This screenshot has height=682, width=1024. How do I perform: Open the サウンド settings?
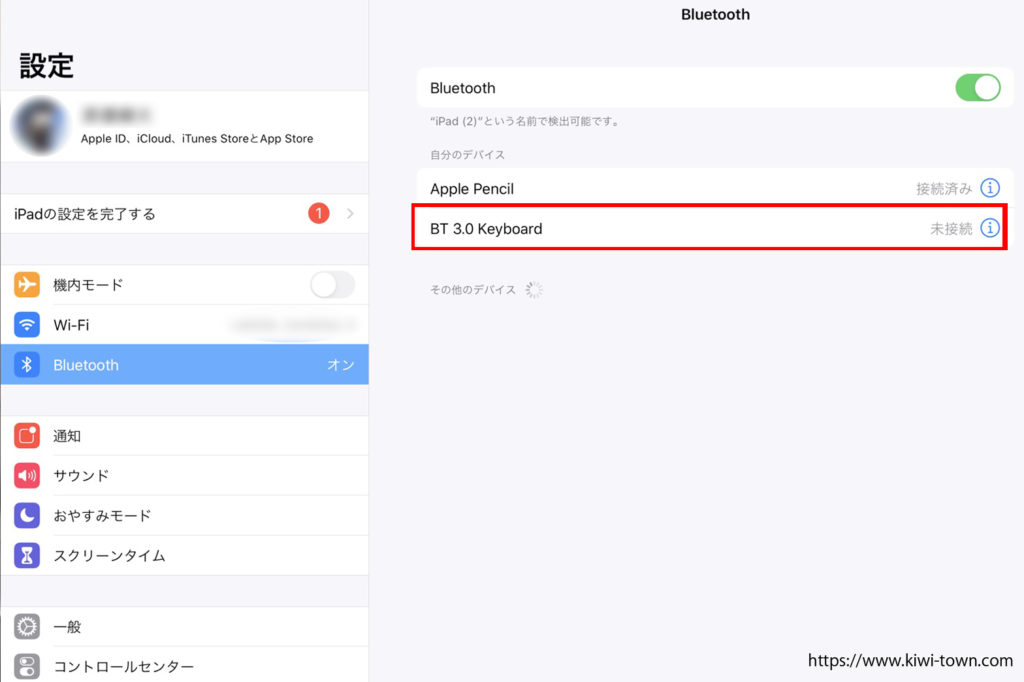click(185, 476)
